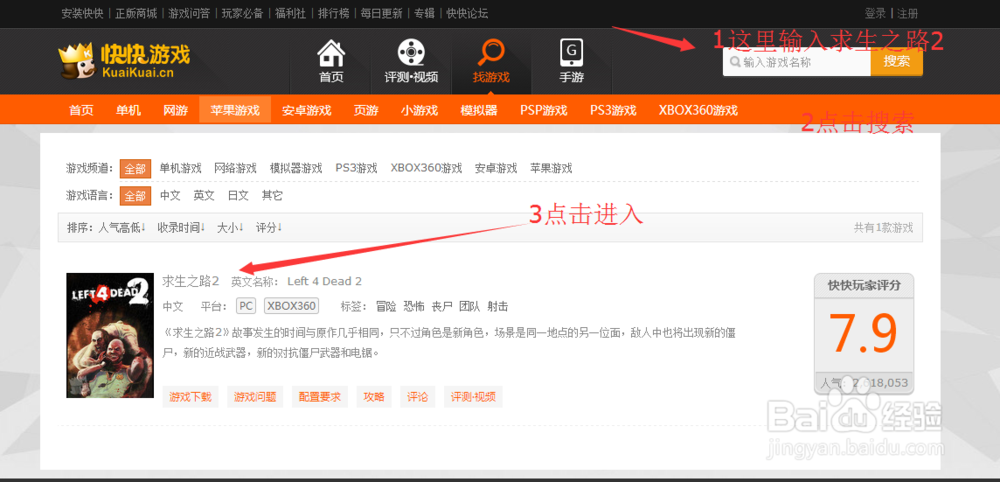
Task: Open the 求生之路2 game title
Action: 191,281
